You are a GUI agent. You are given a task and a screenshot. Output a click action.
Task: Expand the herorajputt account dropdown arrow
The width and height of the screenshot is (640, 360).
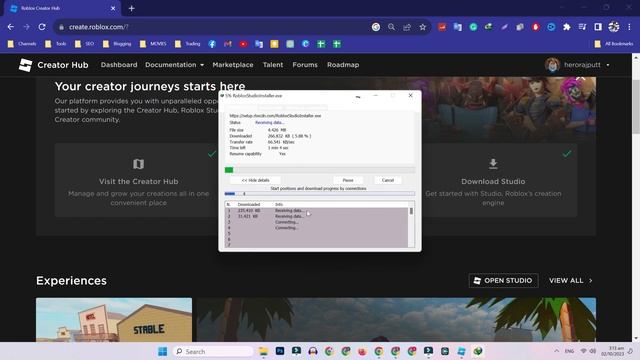608,65
